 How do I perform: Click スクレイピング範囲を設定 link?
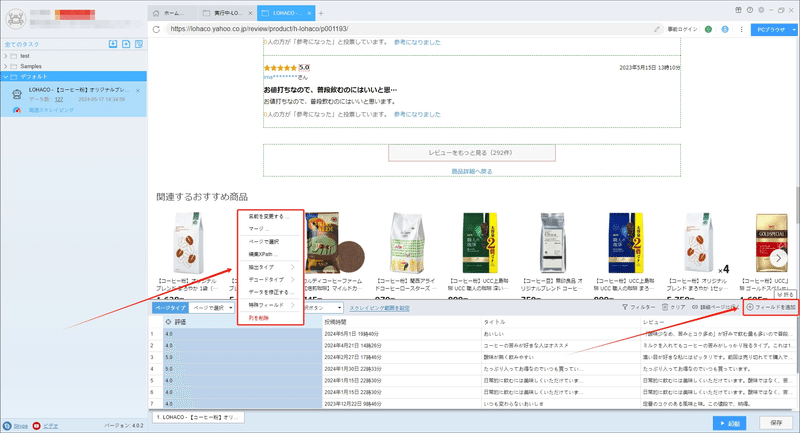(379, 308)
